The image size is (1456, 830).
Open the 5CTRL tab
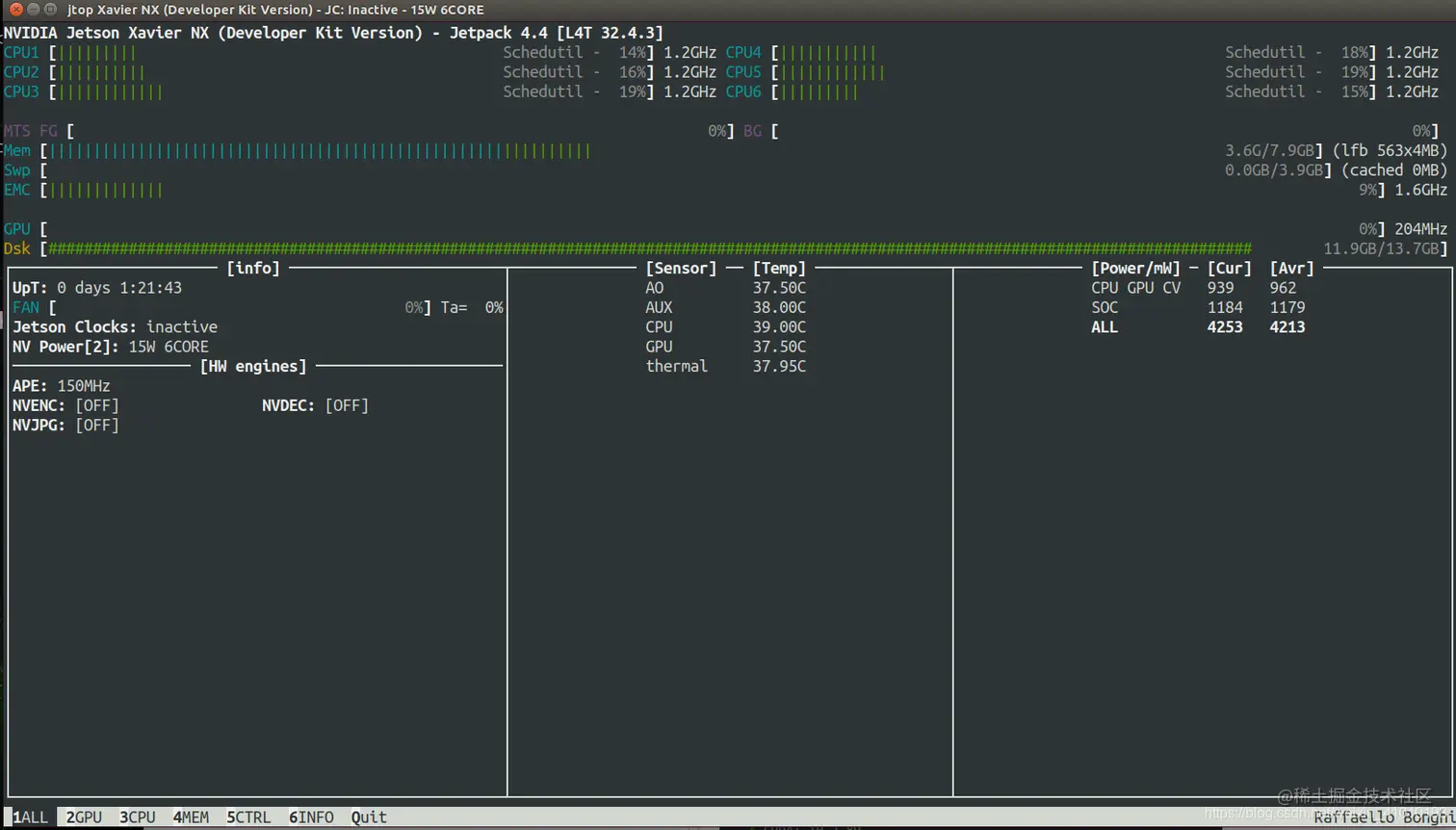tap(248, 817)
